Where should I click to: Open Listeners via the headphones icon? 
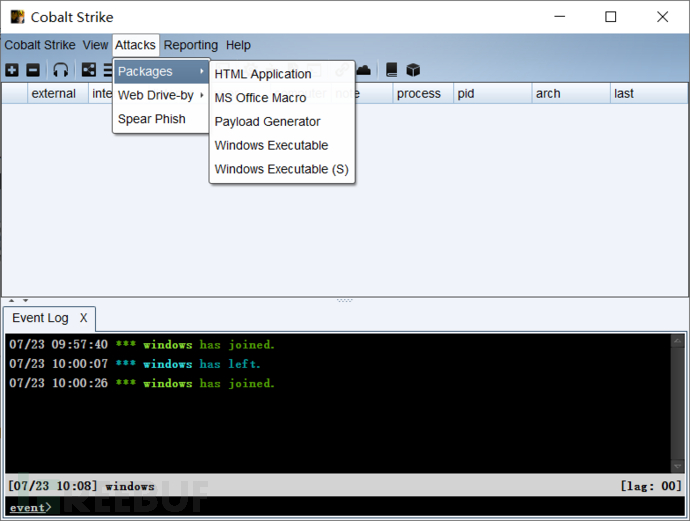point(61,70)
